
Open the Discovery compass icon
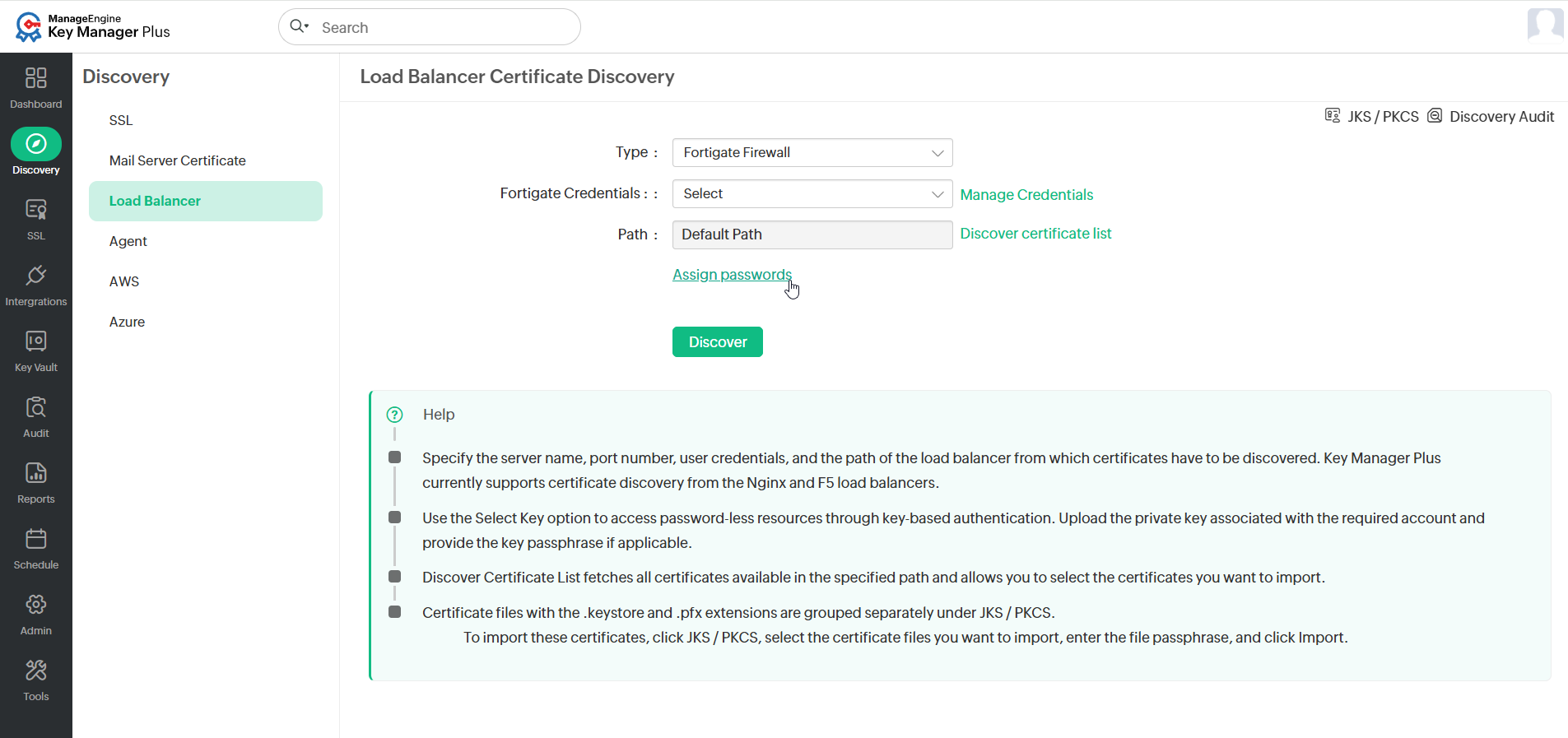36,144
